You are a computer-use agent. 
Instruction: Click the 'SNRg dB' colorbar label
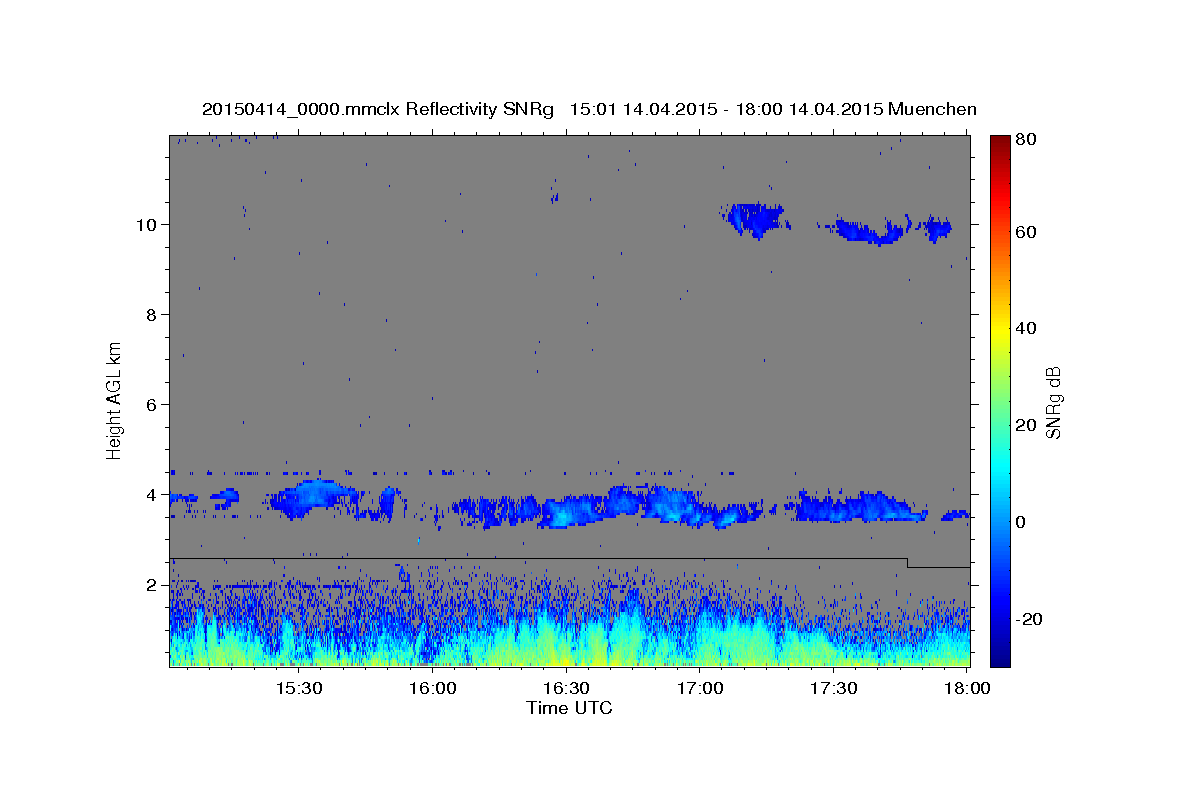[x=1053, y=402]
